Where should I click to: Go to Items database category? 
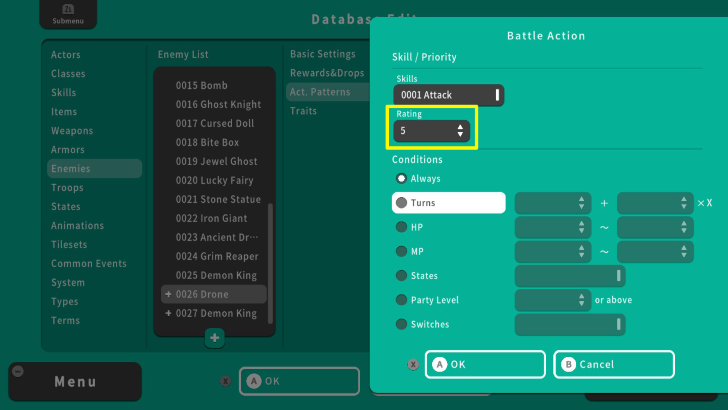[64, 112]
